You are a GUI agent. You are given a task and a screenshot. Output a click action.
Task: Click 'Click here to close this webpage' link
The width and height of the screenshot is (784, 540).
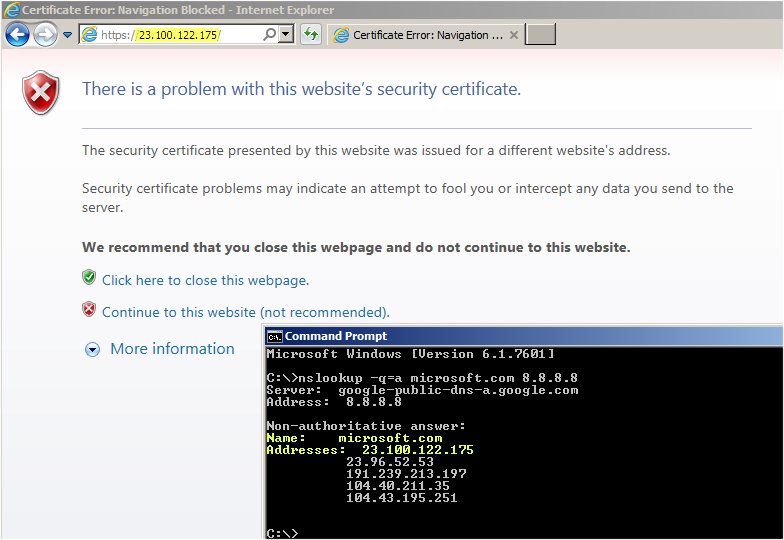(x=205, y=280)
